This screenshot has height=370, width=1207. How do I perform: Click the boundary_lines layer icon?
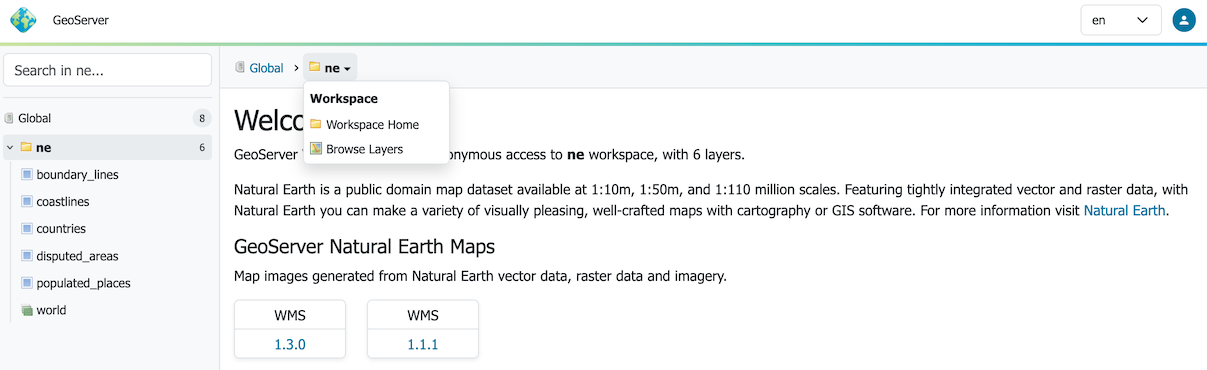coord(27,174)
